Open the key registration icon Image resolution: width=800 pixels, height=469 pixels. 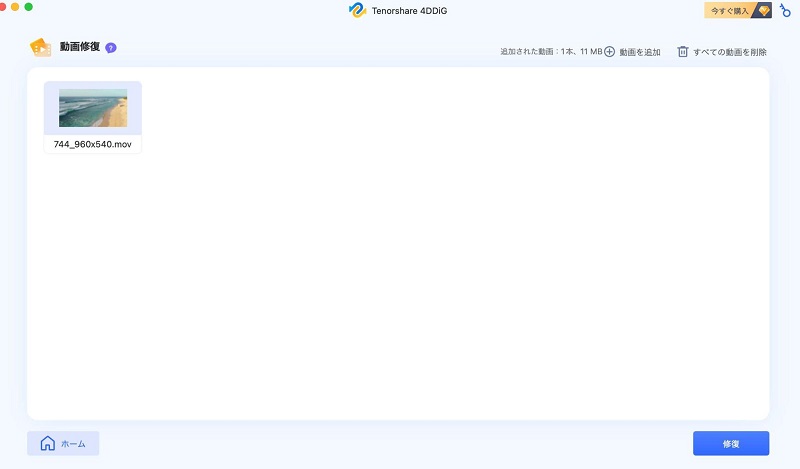785,10
